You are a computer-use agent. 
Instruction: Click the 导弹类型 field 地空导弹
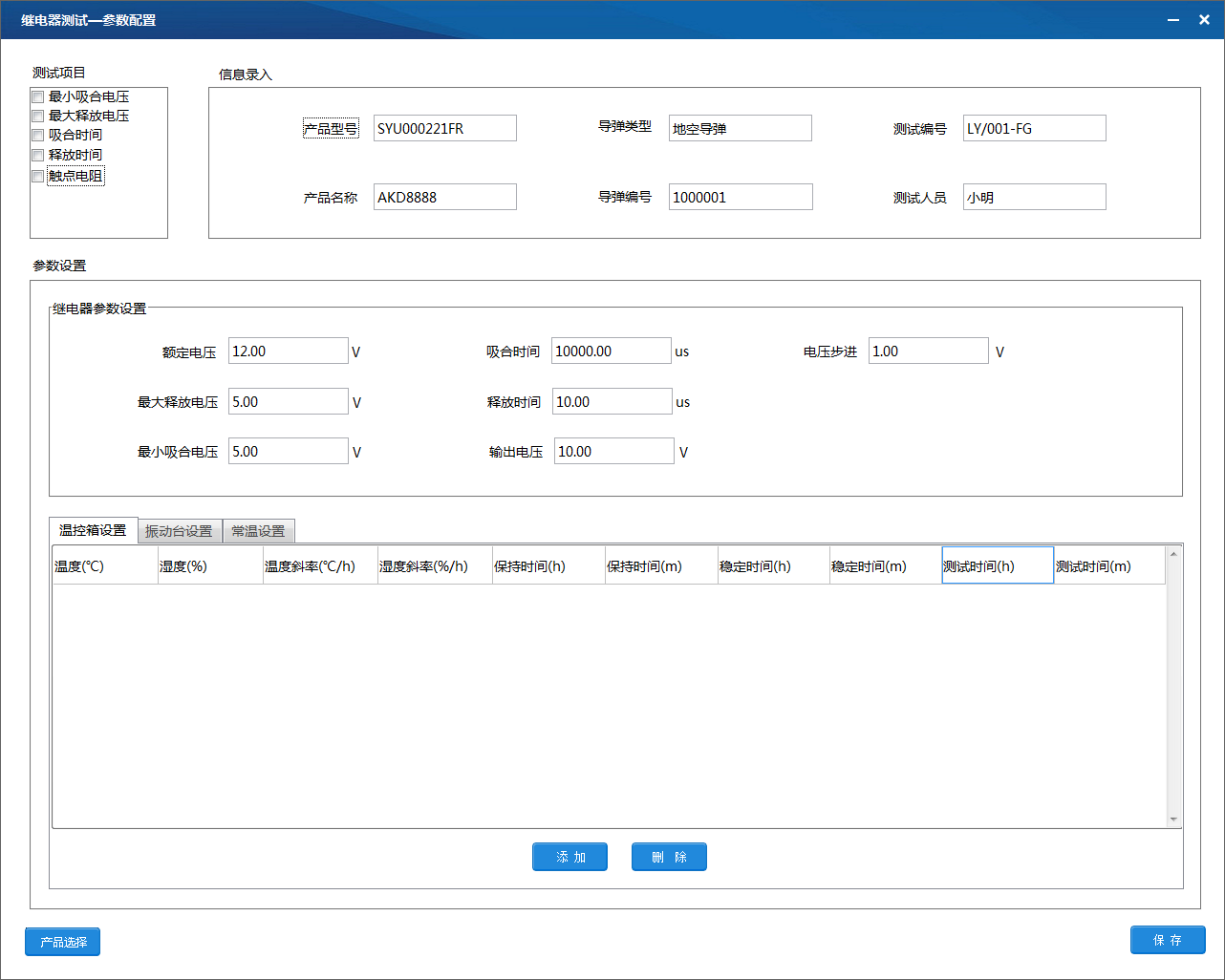tap(741, 128)
